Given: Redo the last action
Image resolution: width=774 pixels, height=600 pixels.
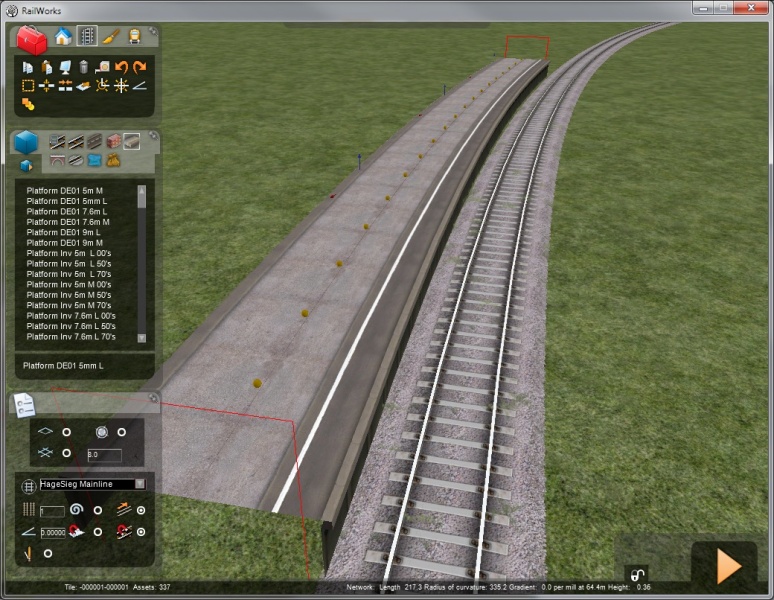Looking at the screenshot, I should pyautogui.click(x=140, y=67).
